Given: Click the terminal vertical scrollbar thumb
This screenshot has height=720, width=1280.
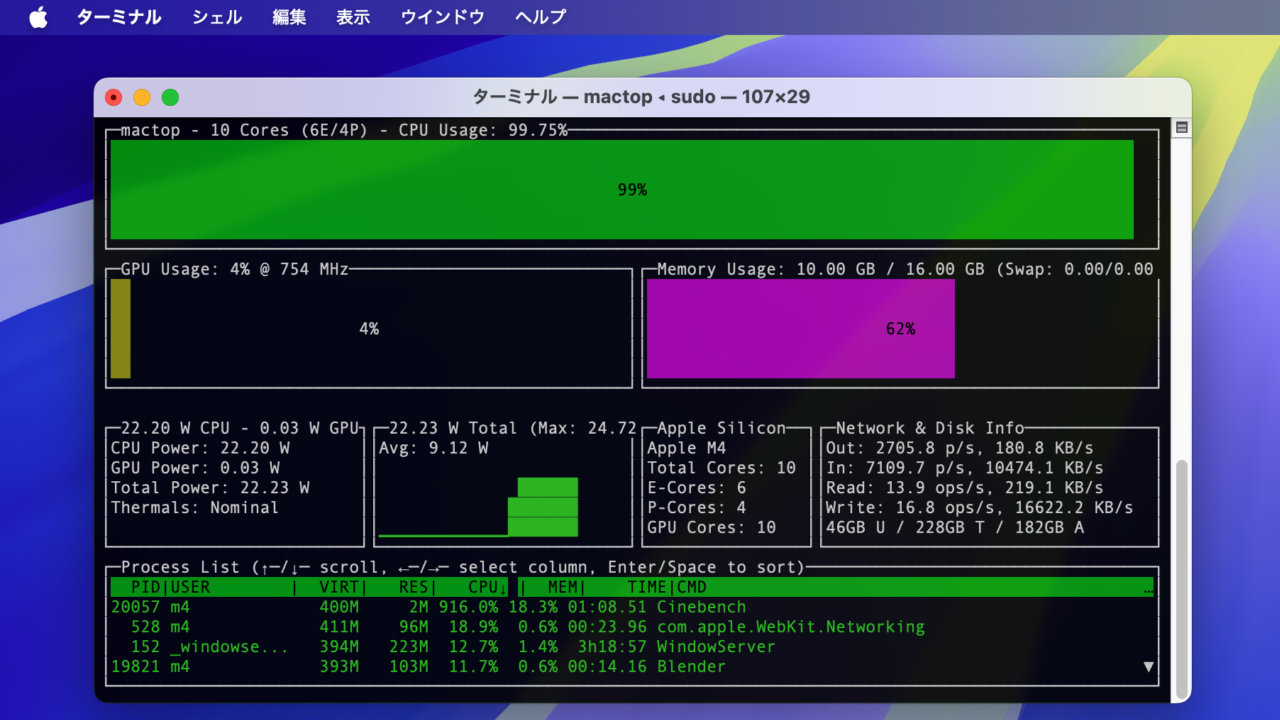Looking at the screenshot, I should pyautogui.click(x=1182, y=580).
